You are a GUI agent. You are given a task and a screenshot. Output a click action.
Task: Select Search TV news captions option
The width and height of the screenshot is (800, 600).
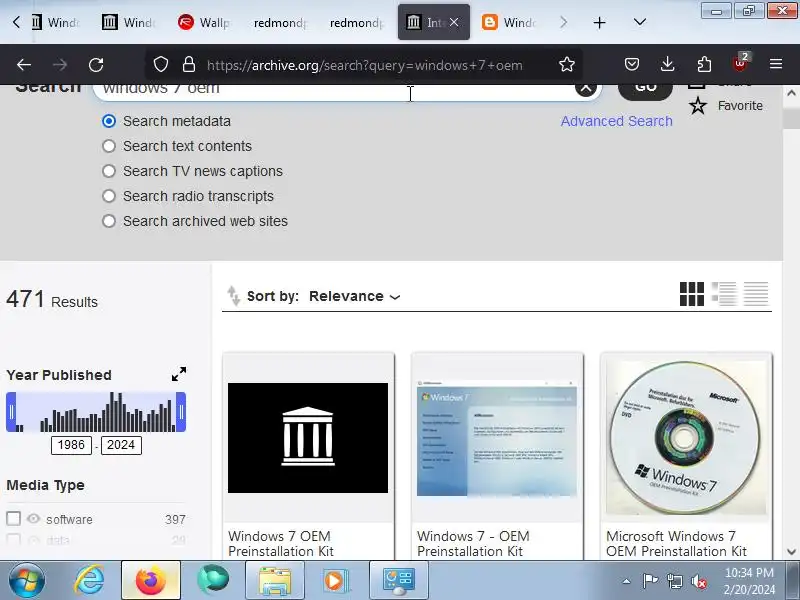pyautogui.click(x=109, y=171)
